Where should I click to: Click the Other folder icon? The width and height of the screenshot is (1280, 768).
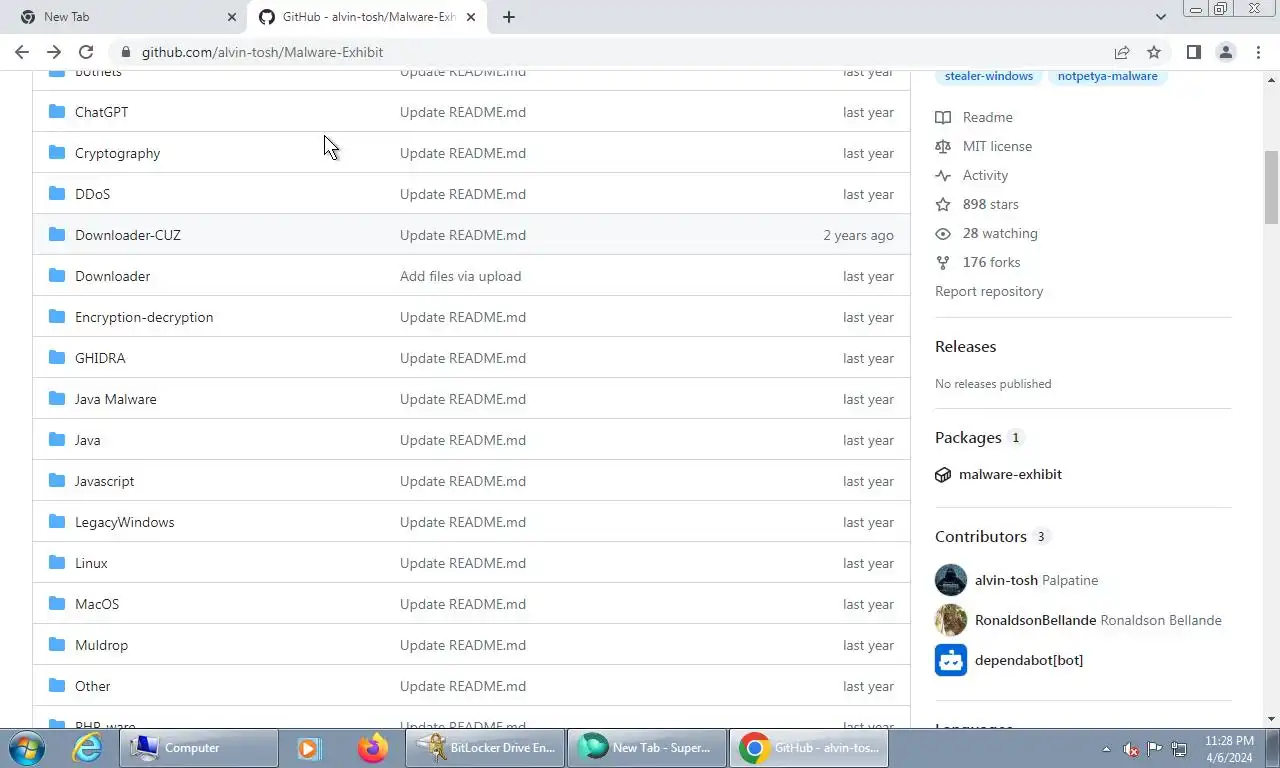coord(57,686)
